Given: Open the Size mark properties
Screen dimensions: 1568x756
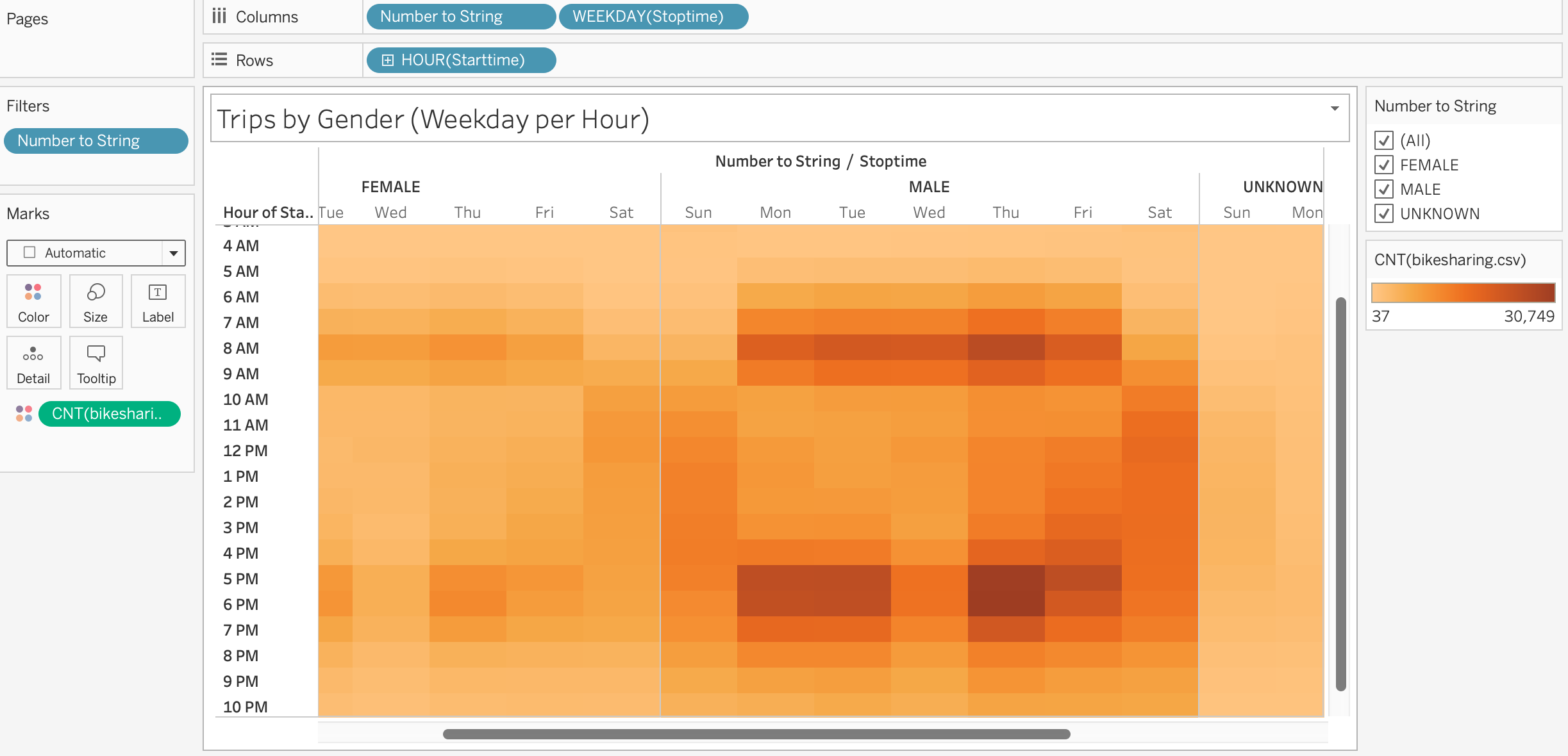Looking at the screenshot, I should coord(95,301).
